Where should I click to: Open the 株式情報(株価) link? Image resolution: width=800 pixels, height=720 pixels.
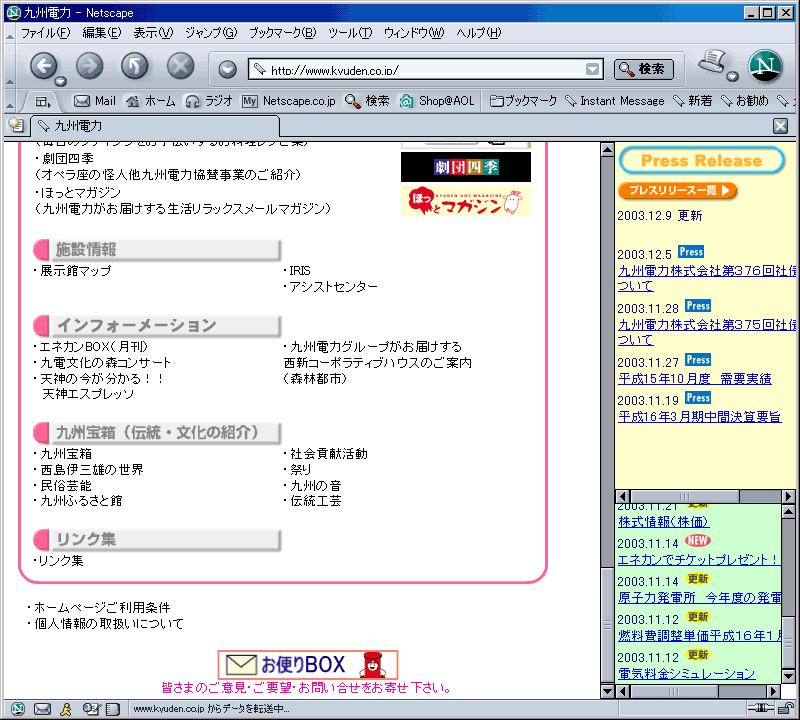[x=663, y=522]
